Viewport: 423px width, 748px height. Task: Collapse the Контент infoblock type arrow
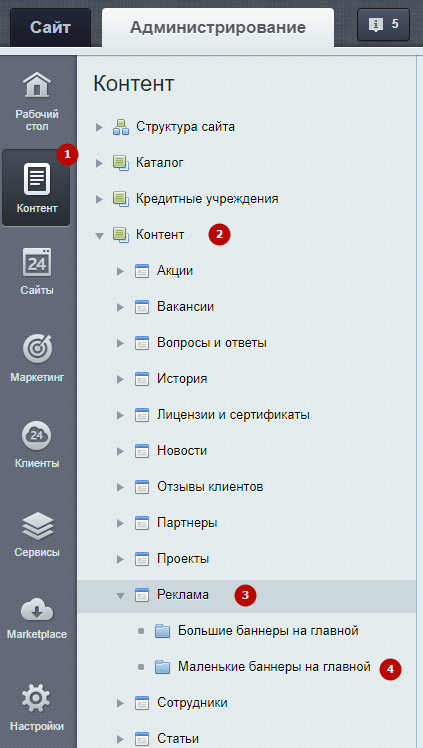pos(99,235)
